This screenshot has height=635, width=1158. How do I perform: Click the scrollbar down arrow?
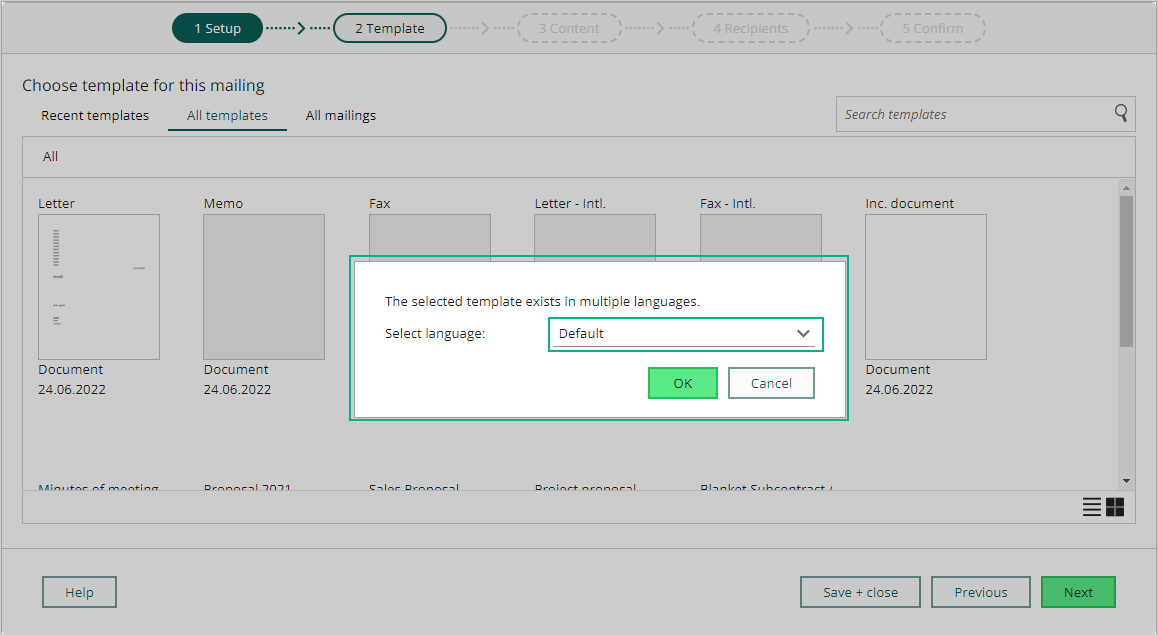1126,481
